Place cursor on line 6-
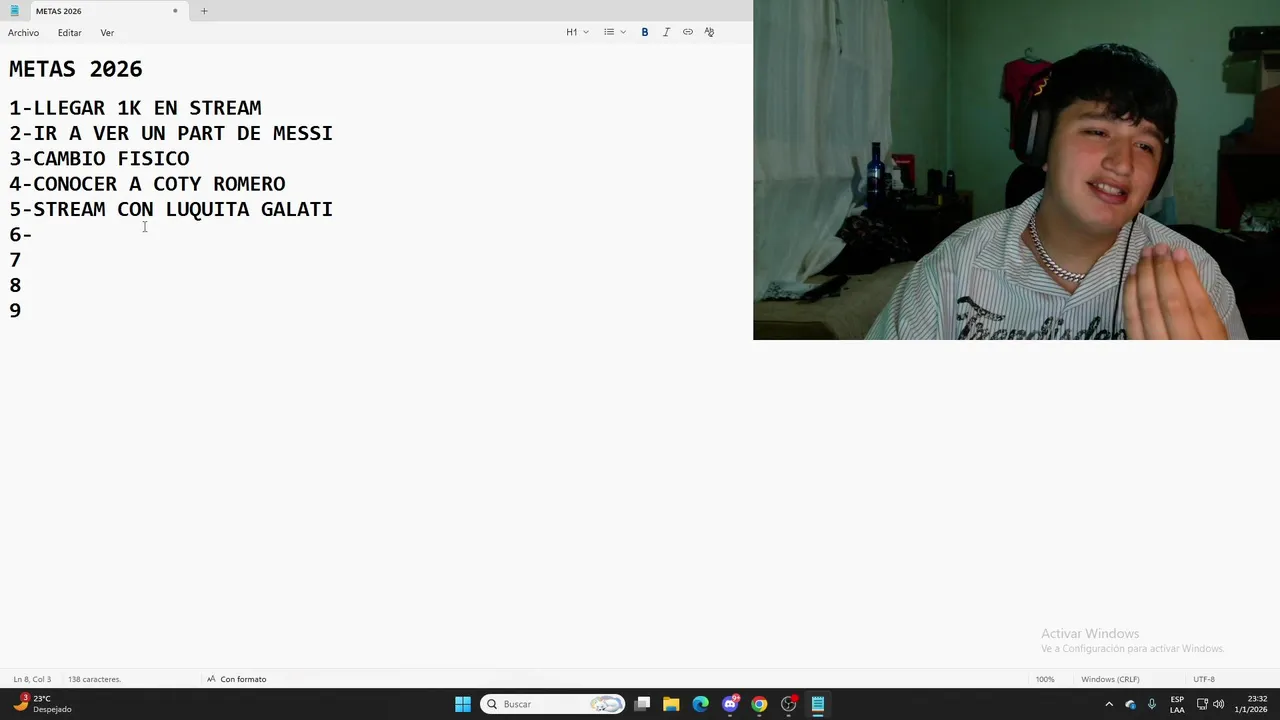Viewport: 1280px width, 720px height. coord(21,235)
